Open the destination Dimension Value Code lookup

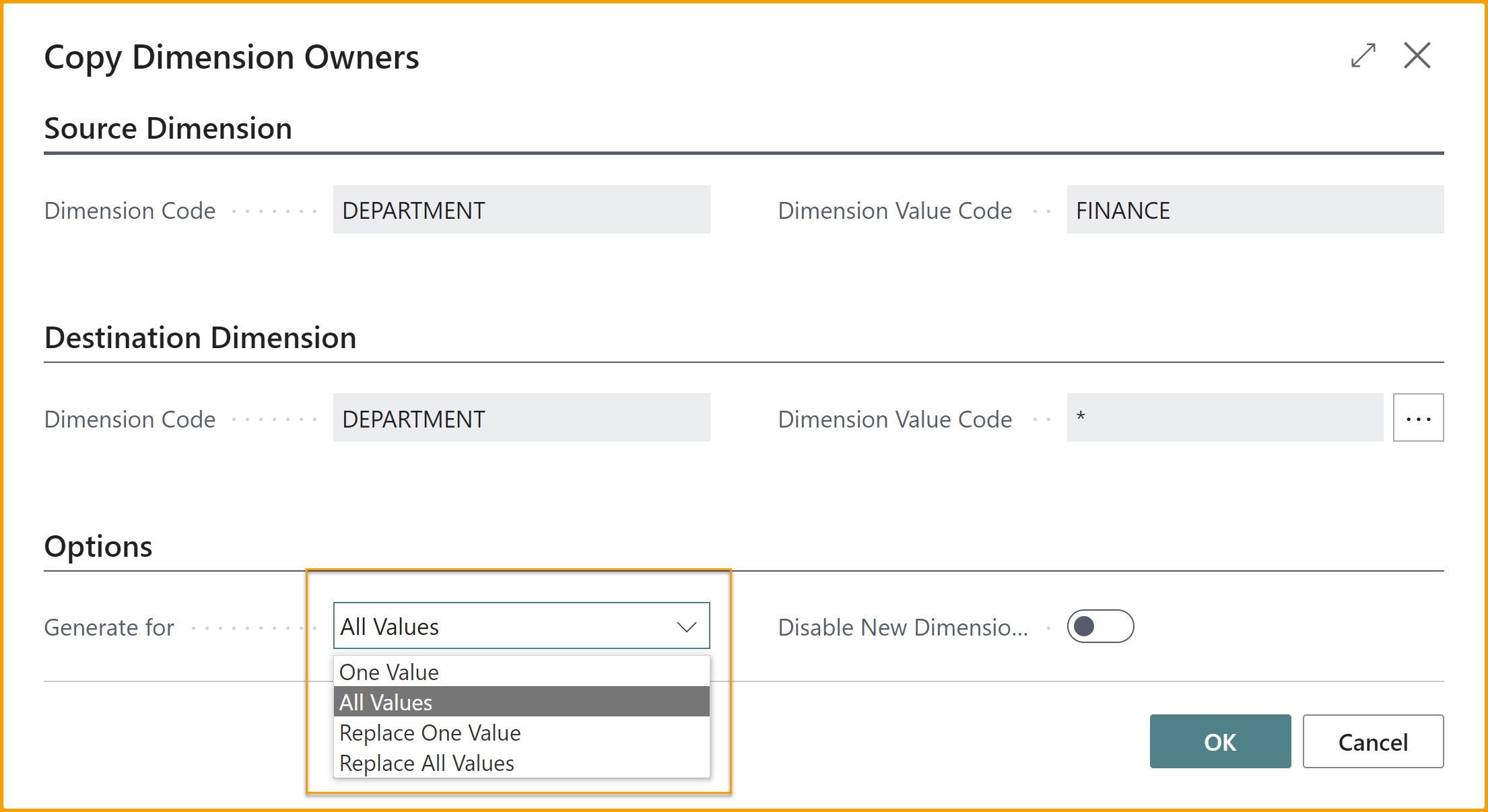pyautogui.click(x=1418, y=418)
